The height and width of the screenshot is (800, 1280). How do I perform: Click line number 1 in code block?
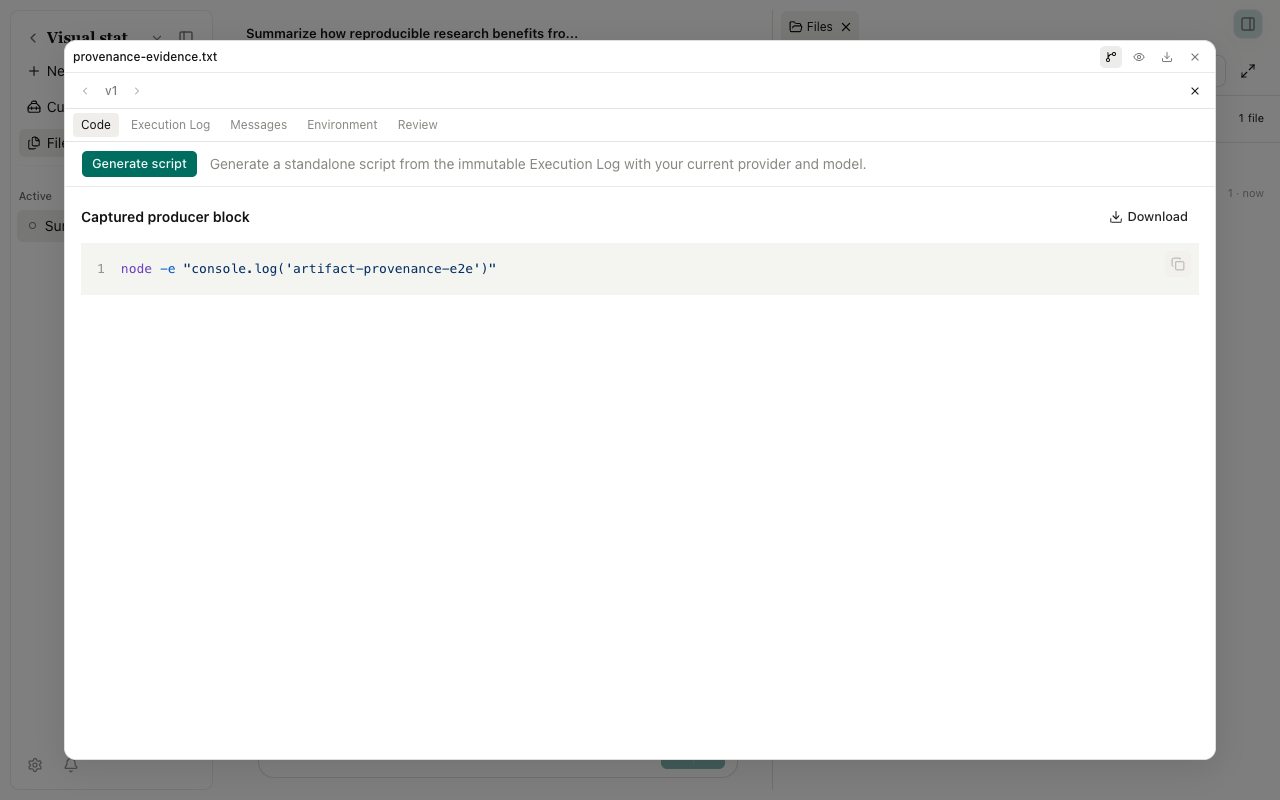[x=100, y=269]
